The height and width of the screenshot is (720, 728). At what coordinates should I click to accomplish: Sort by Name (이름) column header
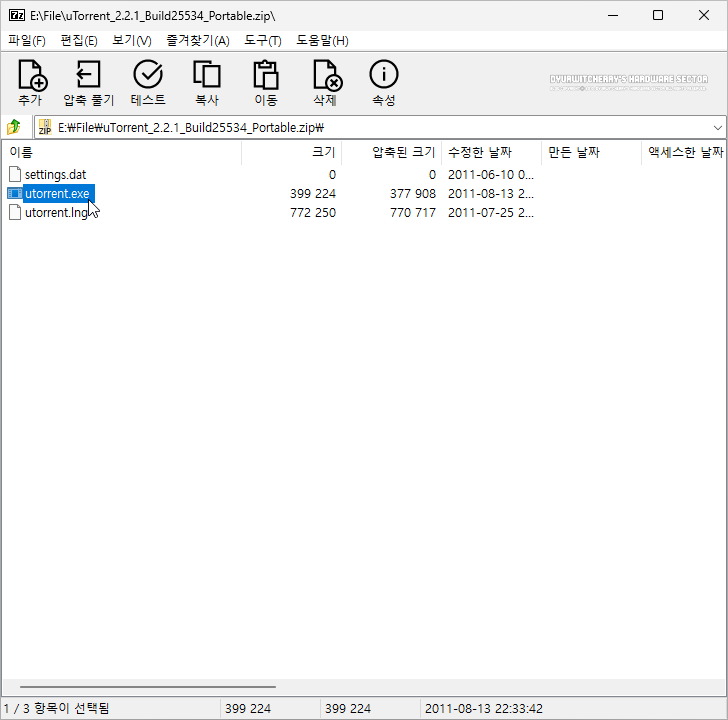pos(121,152)
